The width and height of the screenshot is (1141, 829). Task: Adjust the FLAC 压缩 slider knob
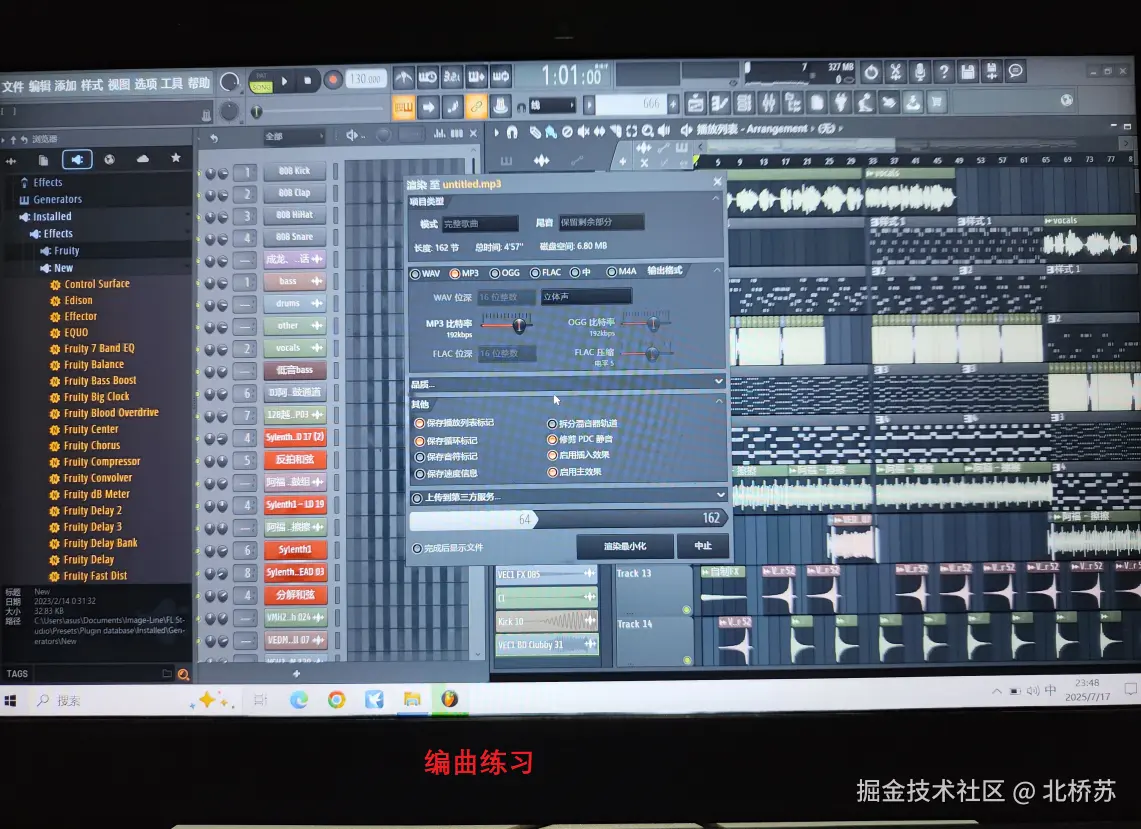[651, 354]
